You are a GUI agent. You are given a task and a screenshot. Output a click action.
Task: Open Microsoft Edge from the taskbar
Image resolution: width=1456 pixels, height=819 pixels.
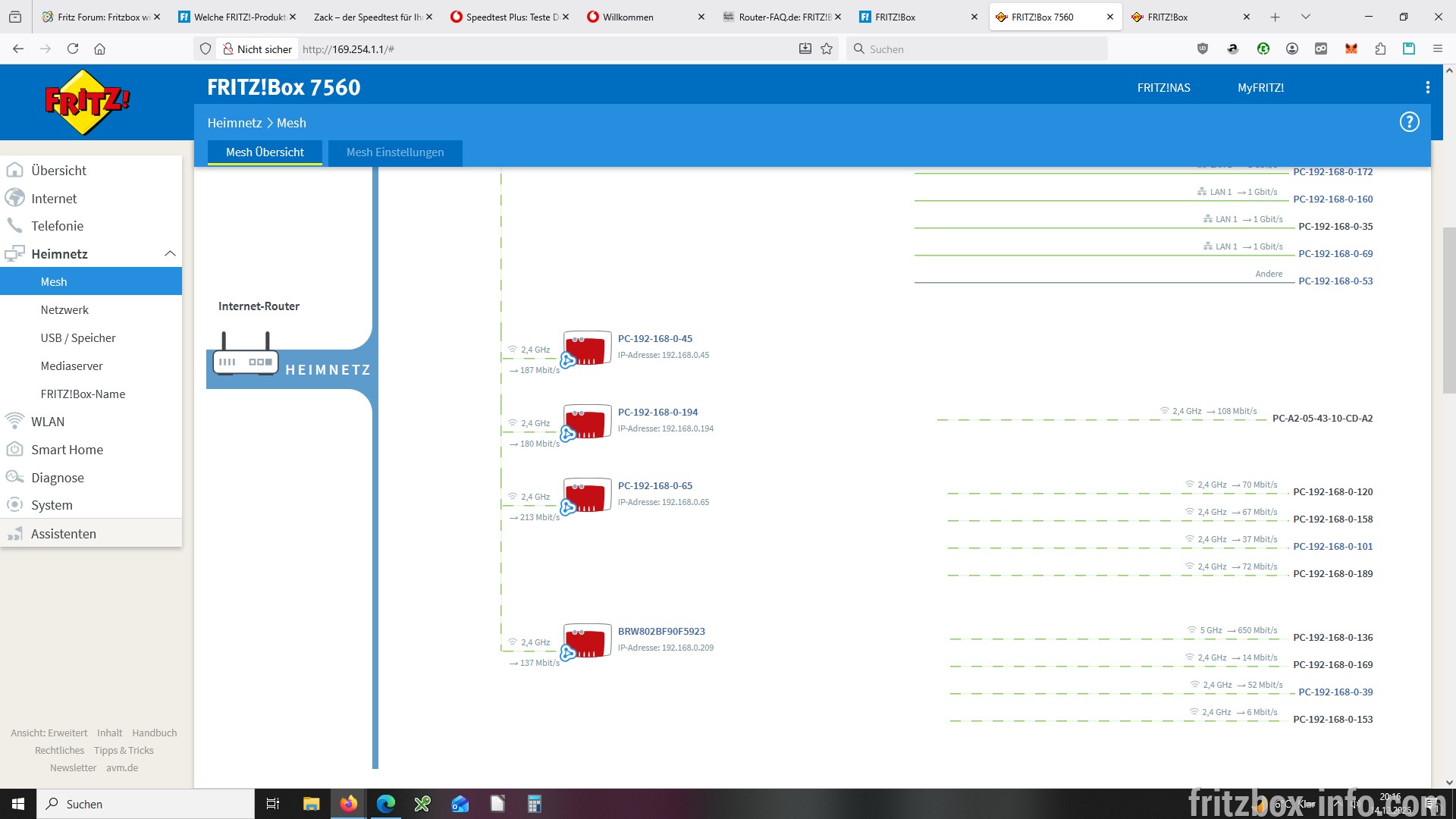(386, 804)
